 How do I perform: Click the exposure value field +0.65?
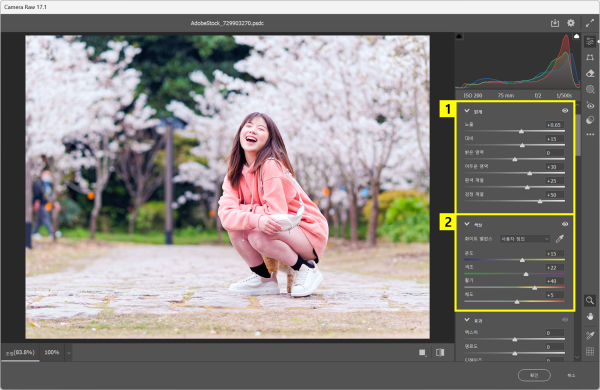[x=554, y=125]
